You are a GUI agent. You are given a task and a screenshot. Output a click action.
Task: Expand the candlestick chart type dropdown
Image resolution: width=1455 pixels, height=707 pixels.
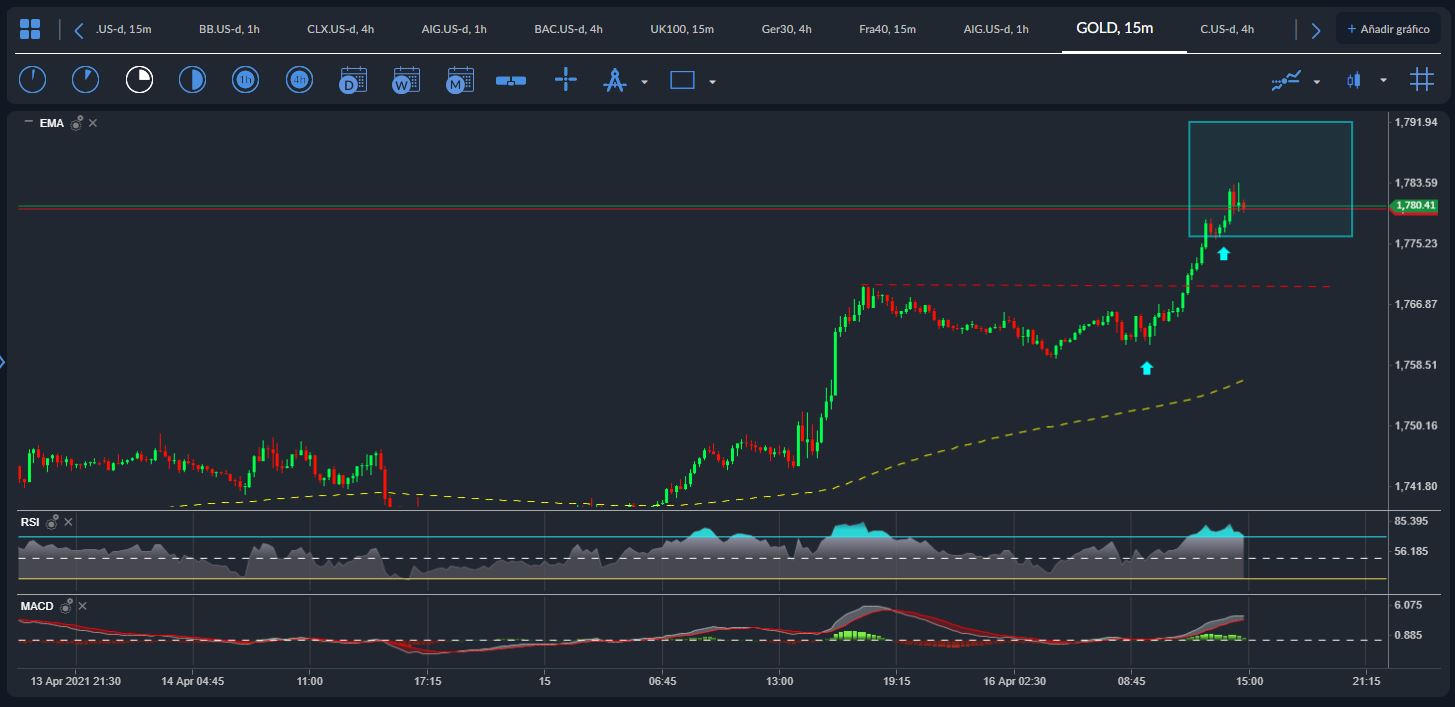tap(1383, 81)
